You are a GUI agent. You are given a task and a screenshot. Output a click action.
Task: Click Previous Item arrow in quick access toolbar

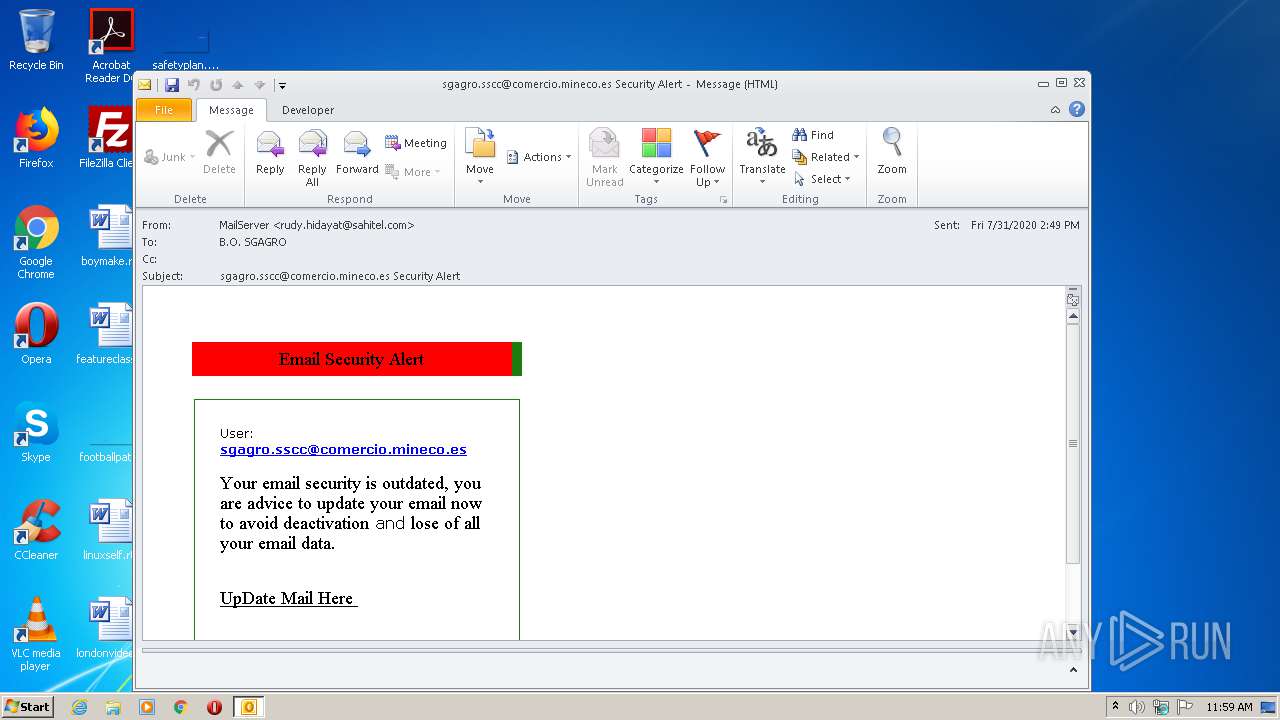238,85
